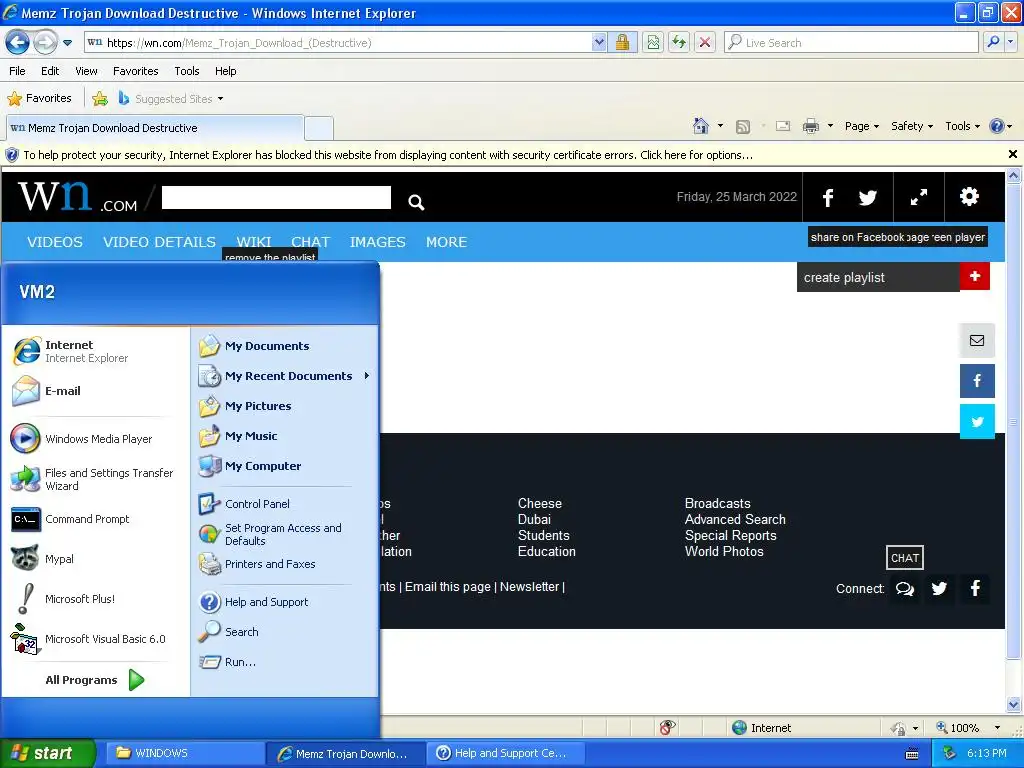Click Email this page footer link
Screen dimensions: 1024x768
coord(447,586)
